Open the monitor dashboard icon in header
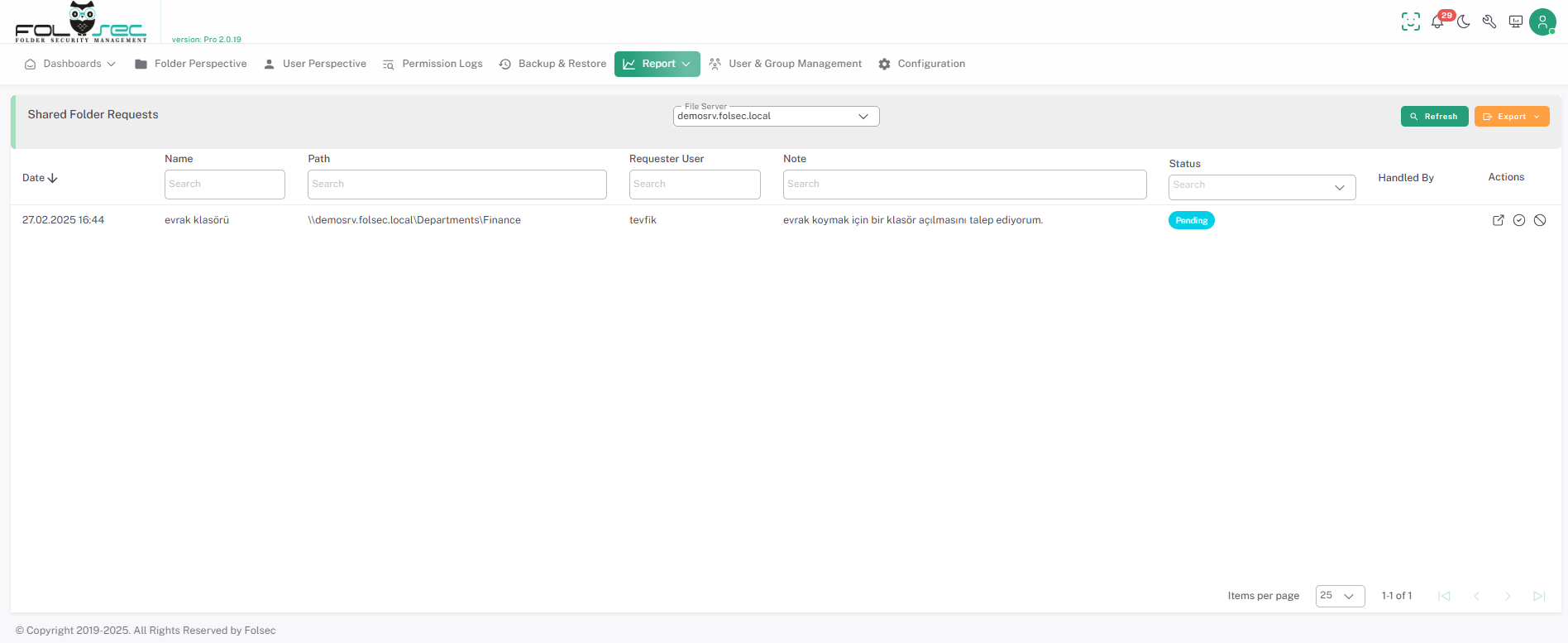The image size is (1568, 643). 1516,22
